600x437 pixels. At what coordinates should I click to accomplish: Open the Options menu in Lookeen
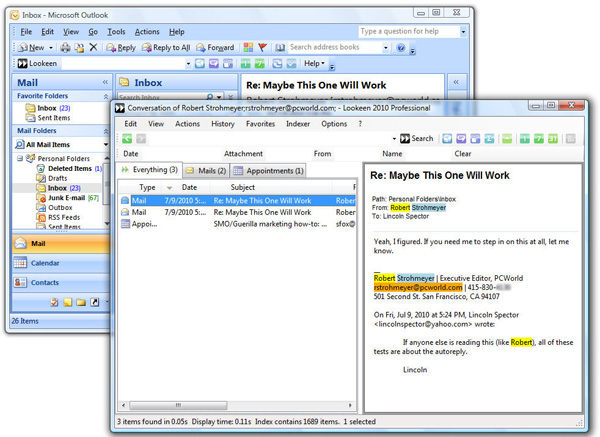[x=334, y=124]
